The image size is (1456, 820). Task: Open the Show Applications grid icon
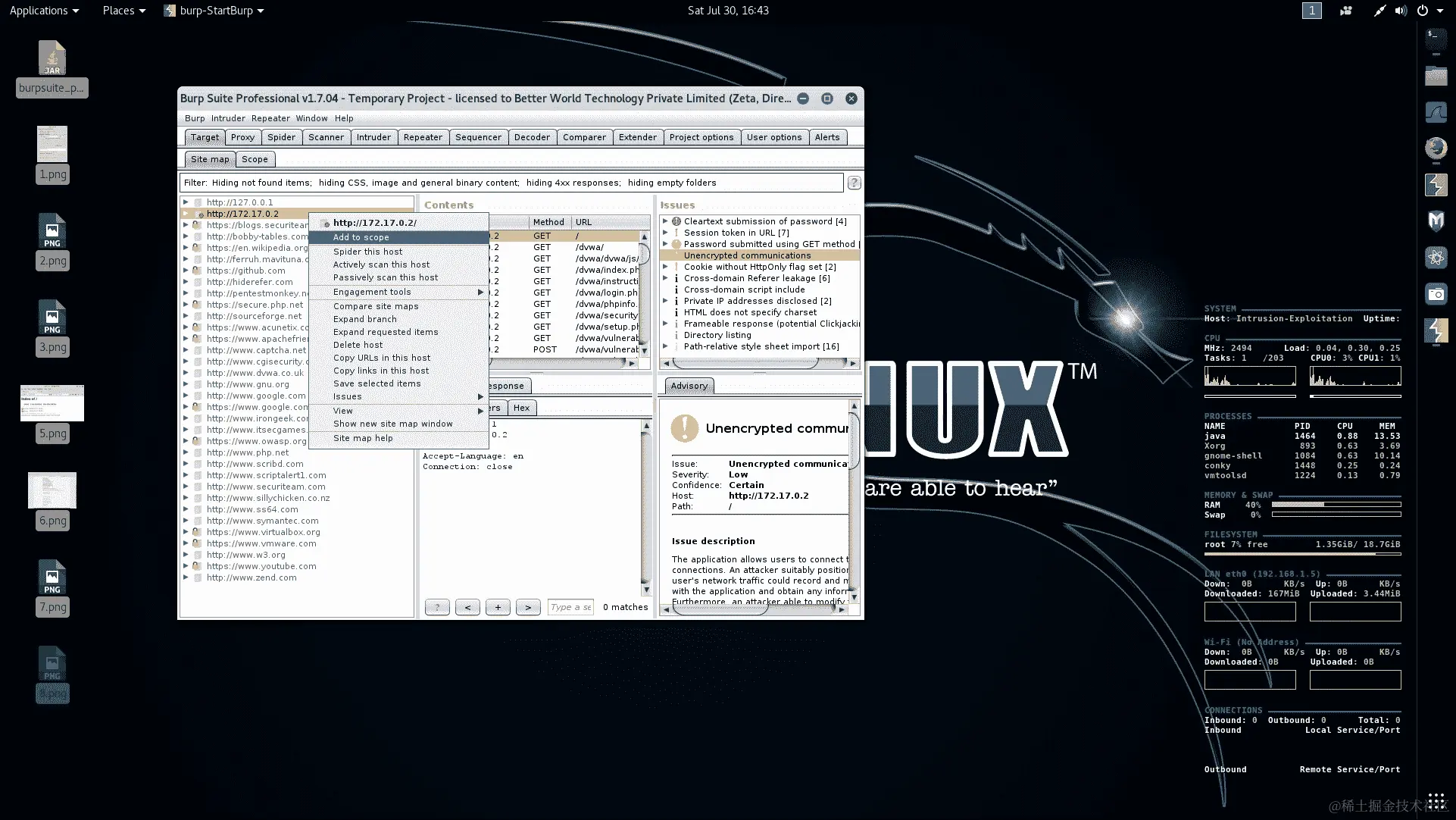[x=1436, y=801]
